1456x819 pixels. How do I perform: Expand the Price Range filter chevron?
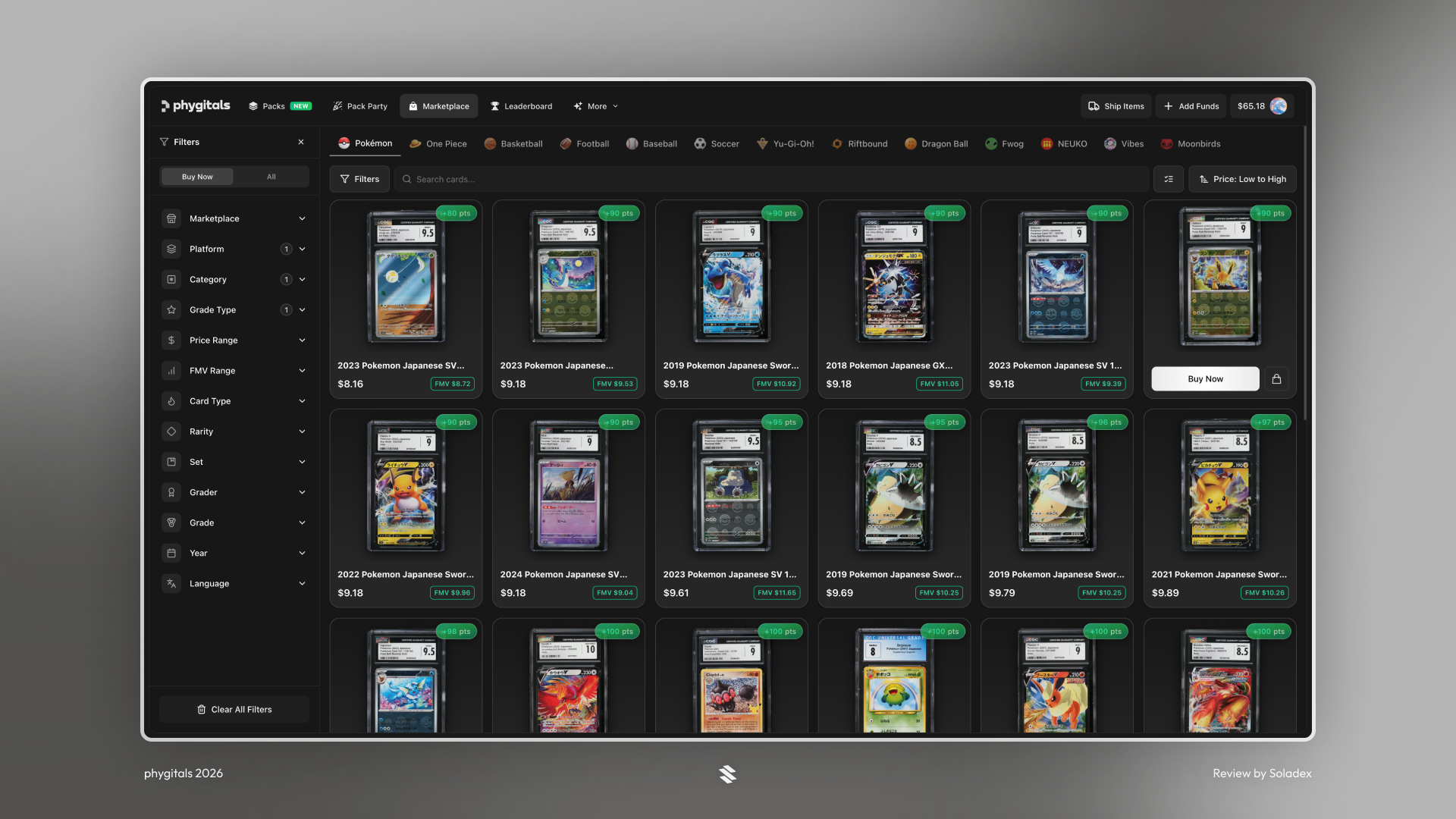pos(302,340)
